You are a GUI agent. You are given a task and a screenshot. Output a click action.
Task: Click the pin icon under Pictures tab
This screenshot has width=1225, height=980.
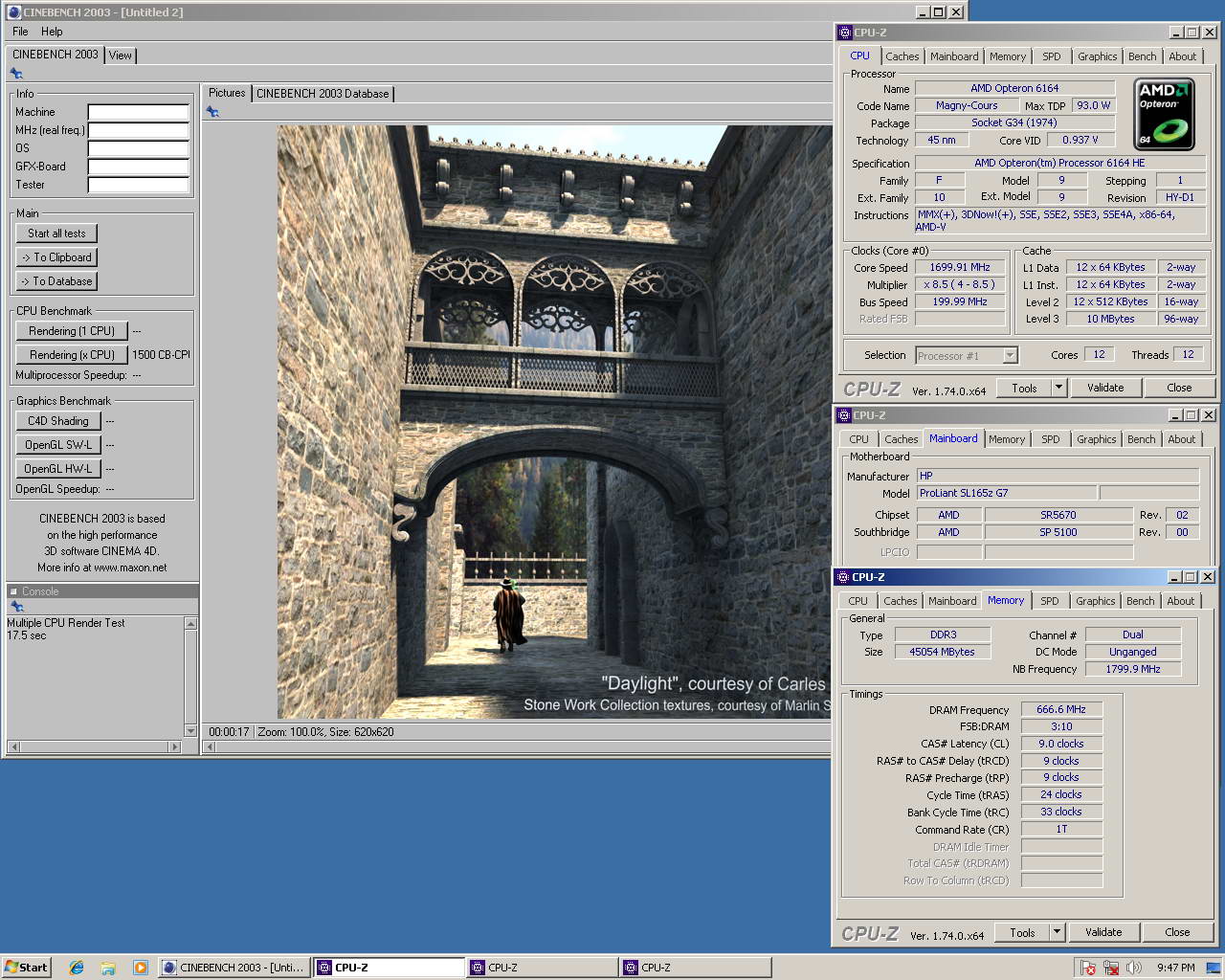(x=212, y=112)
